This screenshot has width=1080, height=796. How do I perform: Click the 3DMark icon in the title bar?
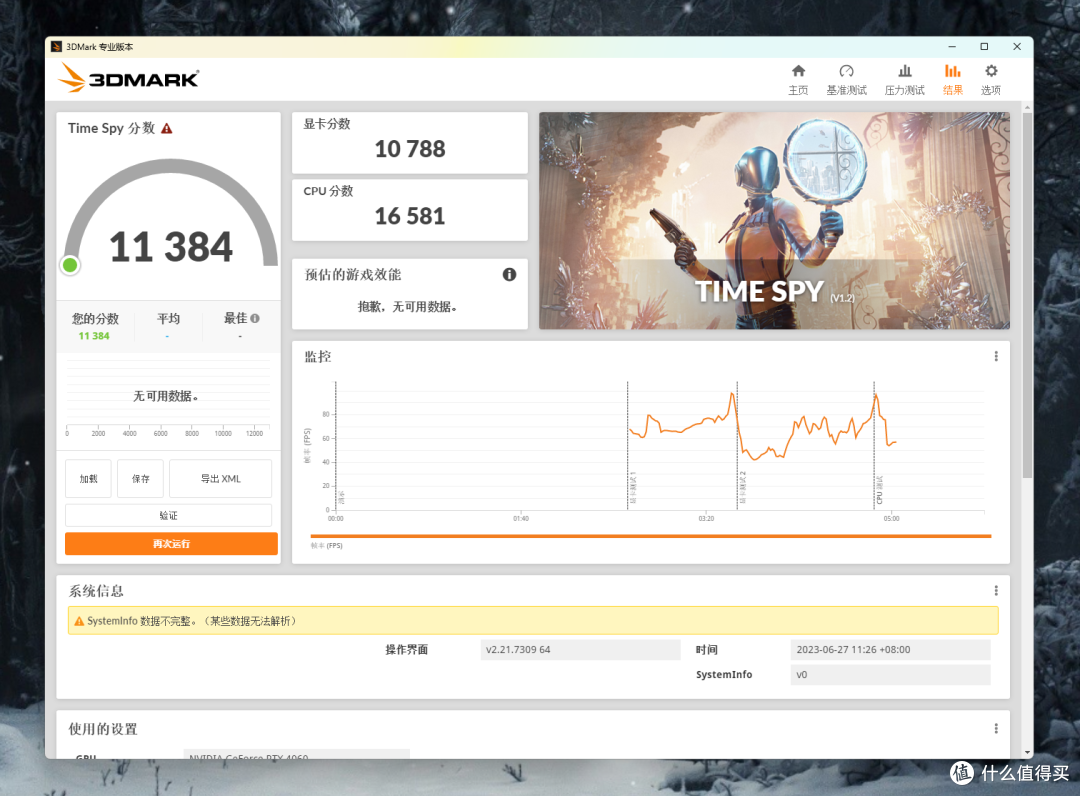pos(56,47)
